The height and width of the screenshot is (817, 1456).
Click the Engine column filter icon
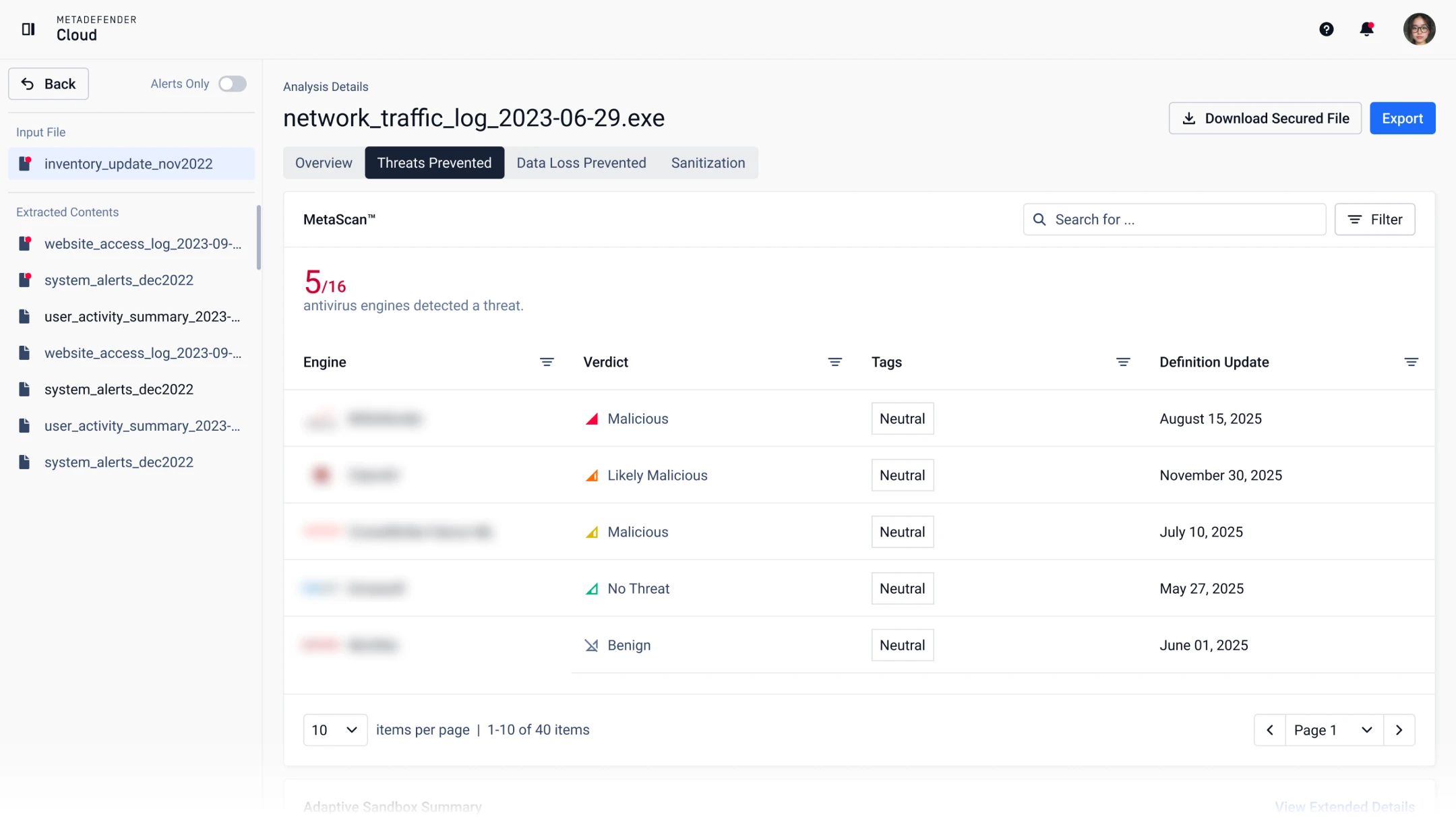pos(547,363)
